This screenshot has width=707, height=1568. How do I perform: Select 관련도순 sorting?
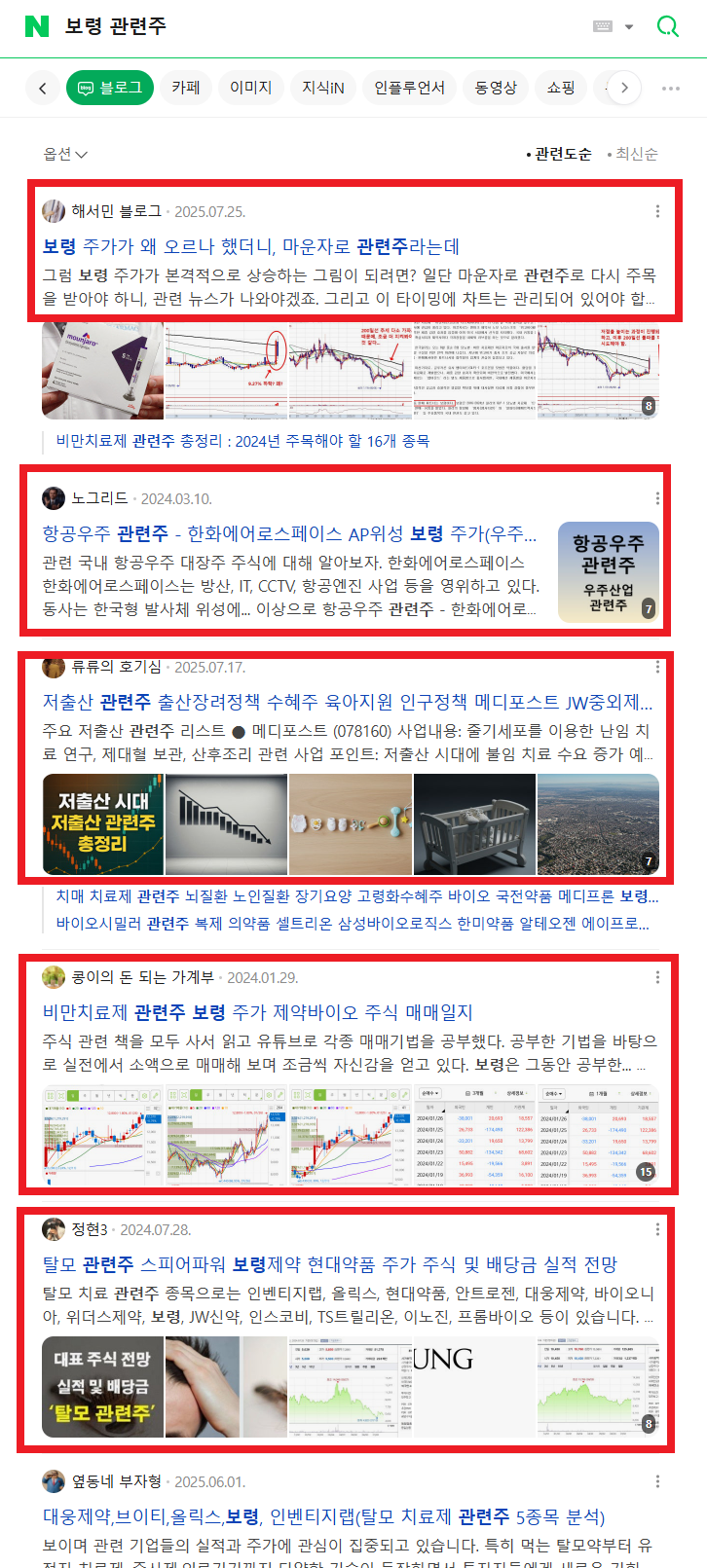(559, 154)
